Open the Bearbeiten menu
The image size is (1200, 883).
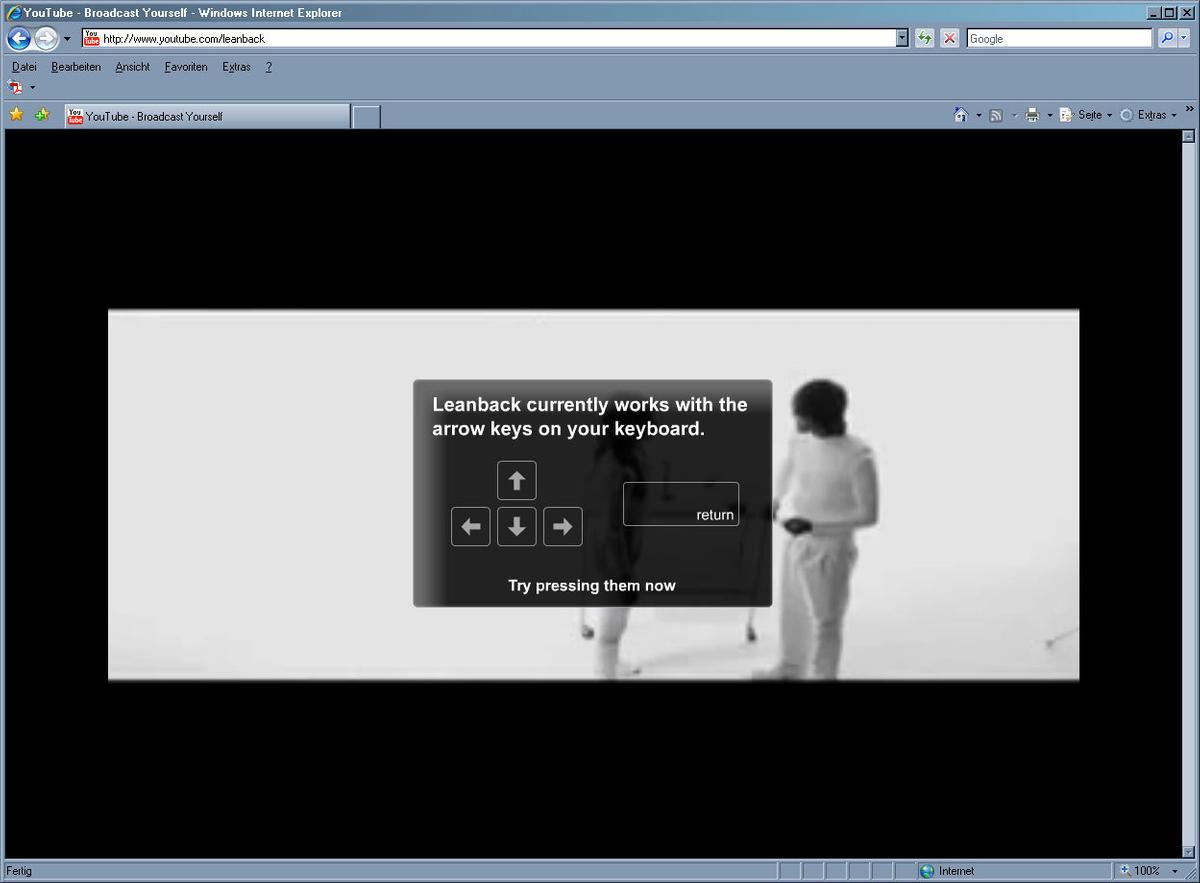click(76, 67)
